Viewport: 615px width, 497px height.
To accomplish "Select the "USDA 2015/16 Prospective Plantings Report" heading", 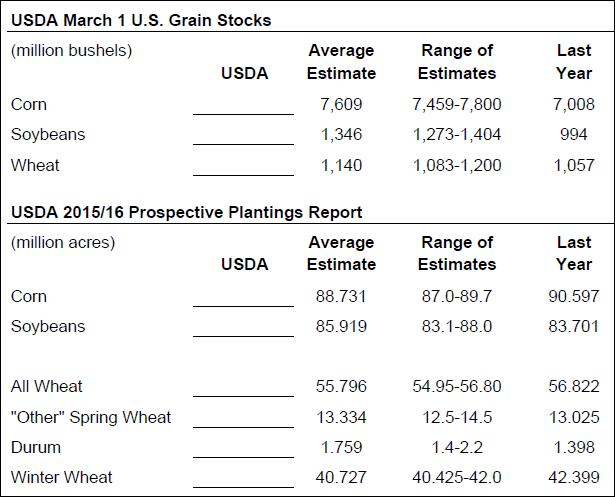I will tap(186, 212).
